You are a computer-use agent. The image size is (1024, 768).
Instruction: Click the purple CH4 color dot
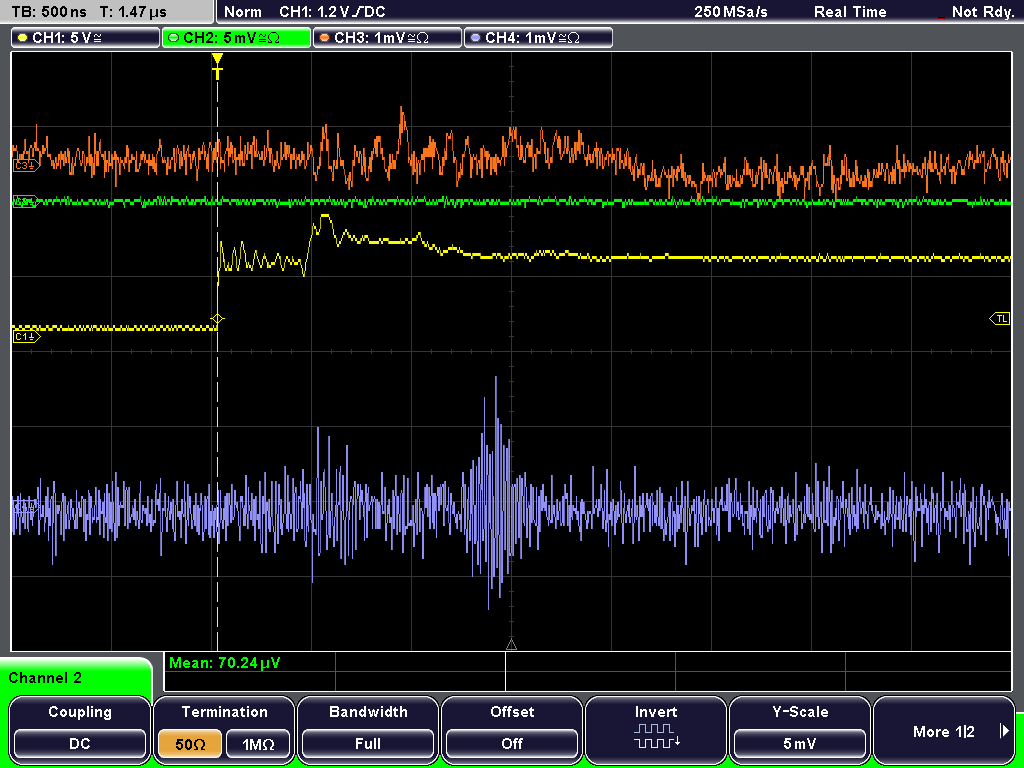475,38
